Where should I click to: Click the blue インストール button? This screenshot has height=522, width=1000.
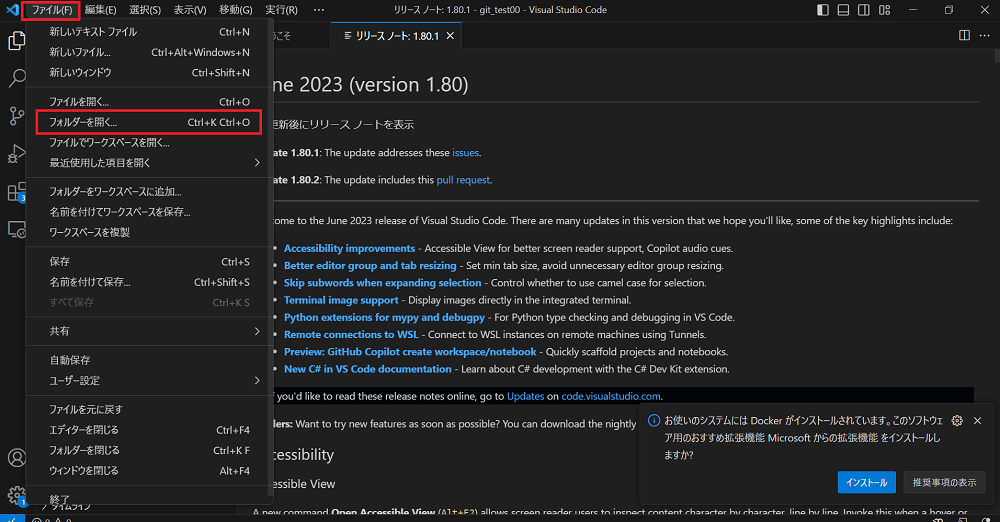866,482
